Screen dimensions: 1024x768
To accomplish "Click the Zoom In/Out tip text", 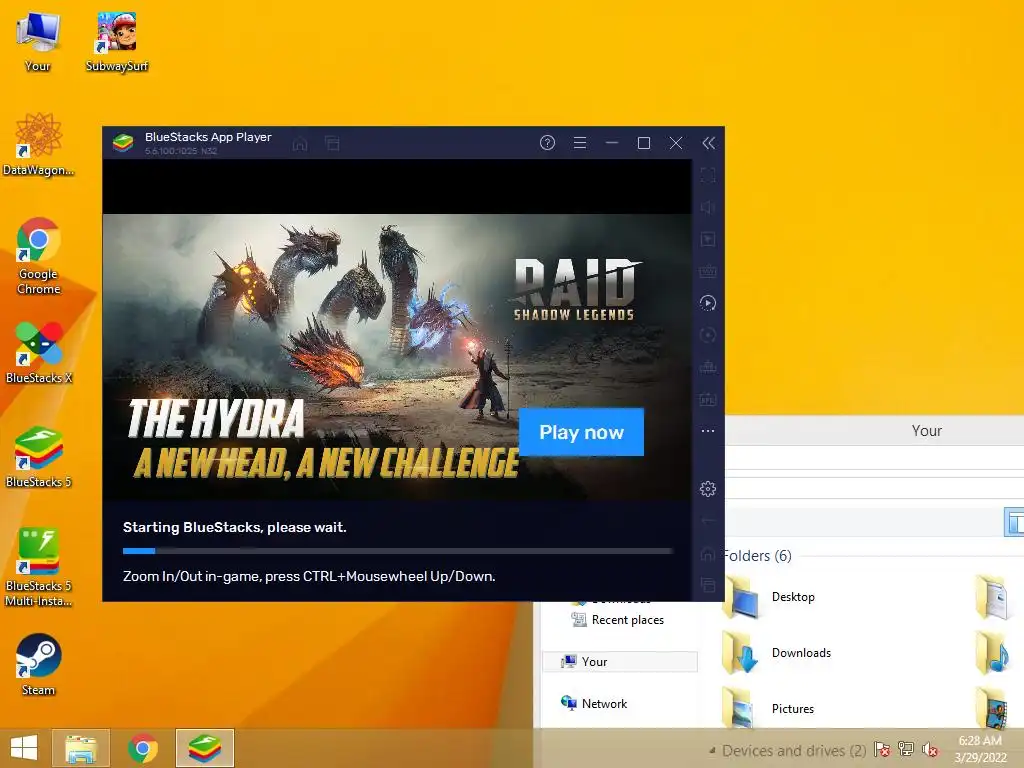I will point(309,577).
